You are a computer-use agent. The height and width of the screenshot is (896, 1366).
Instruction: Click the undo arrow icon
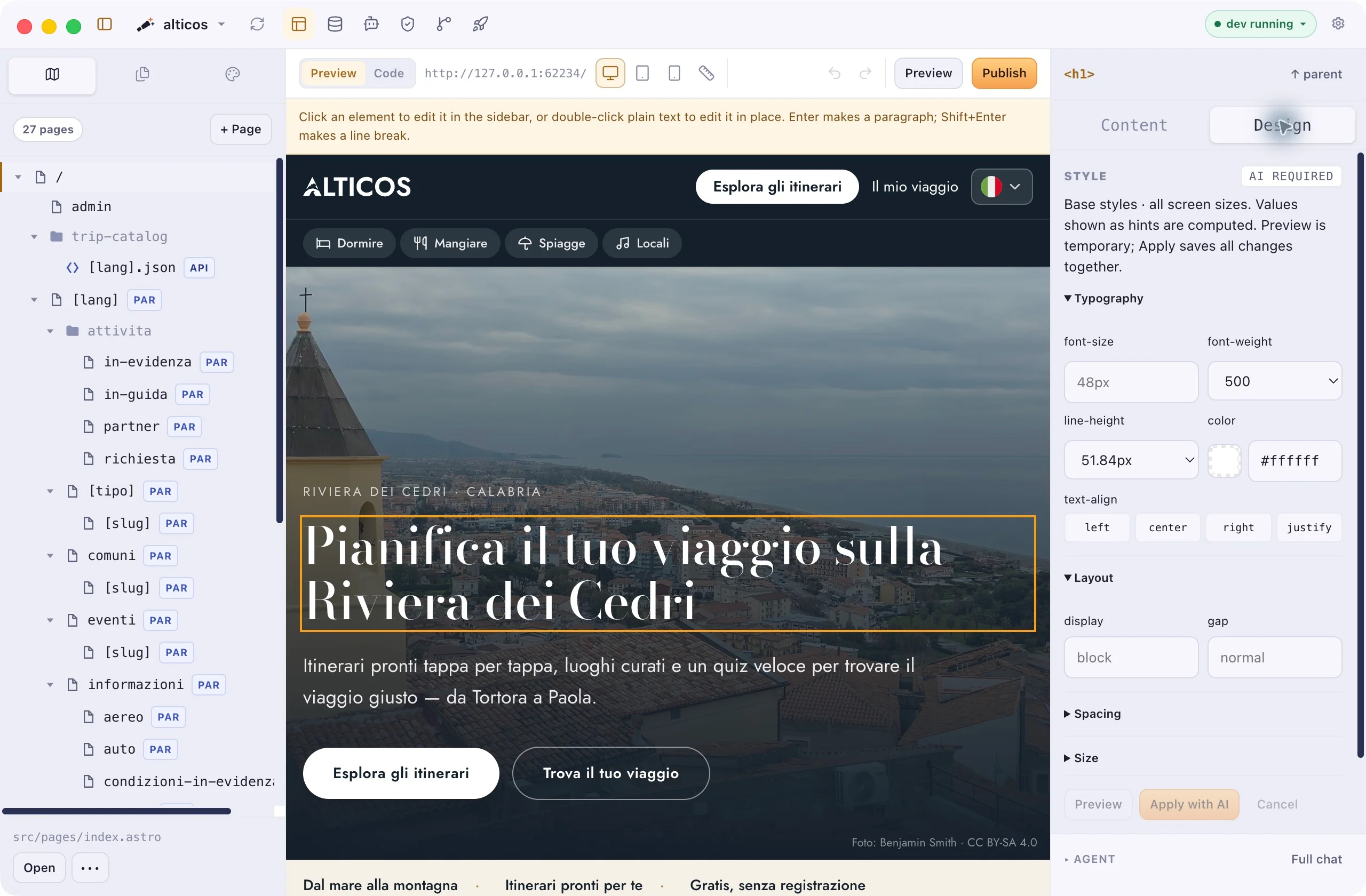click(x=835, y=74)
